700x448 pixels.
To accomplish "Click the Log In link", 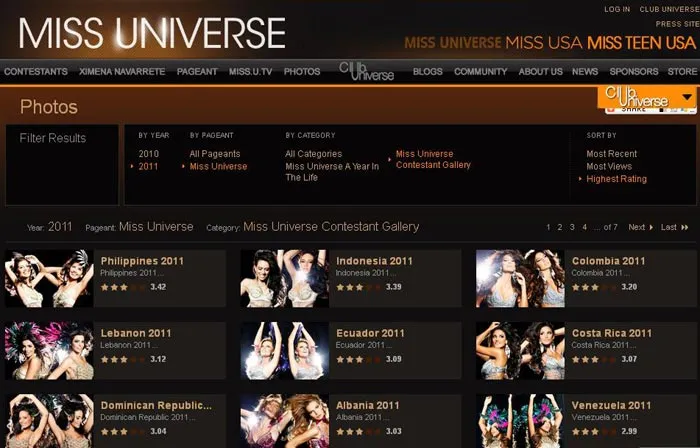I will pyautogui.click(x=617, y=9).
